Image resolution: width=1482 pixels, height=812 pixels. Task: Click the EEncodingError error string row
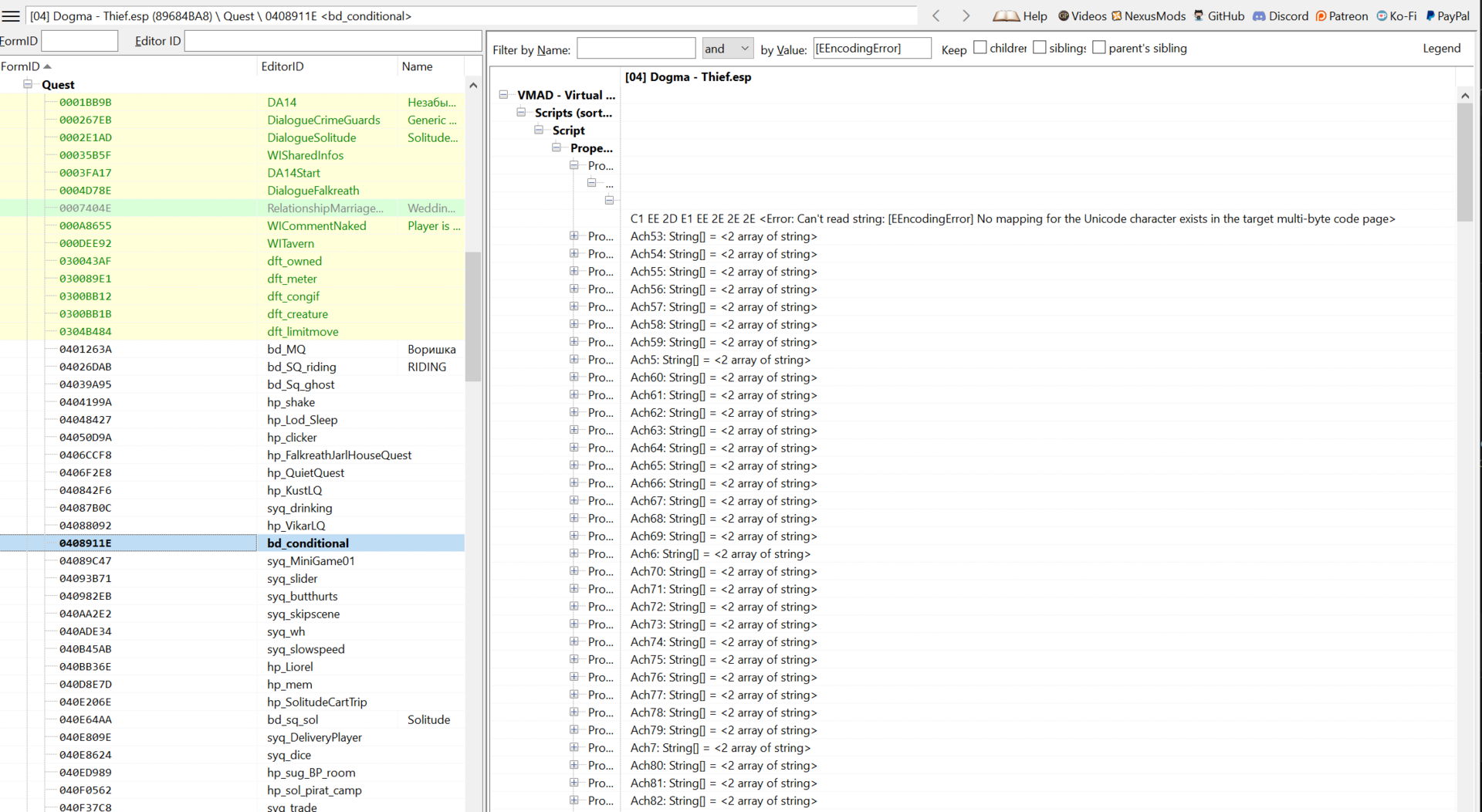click(x=1013, y=218)
